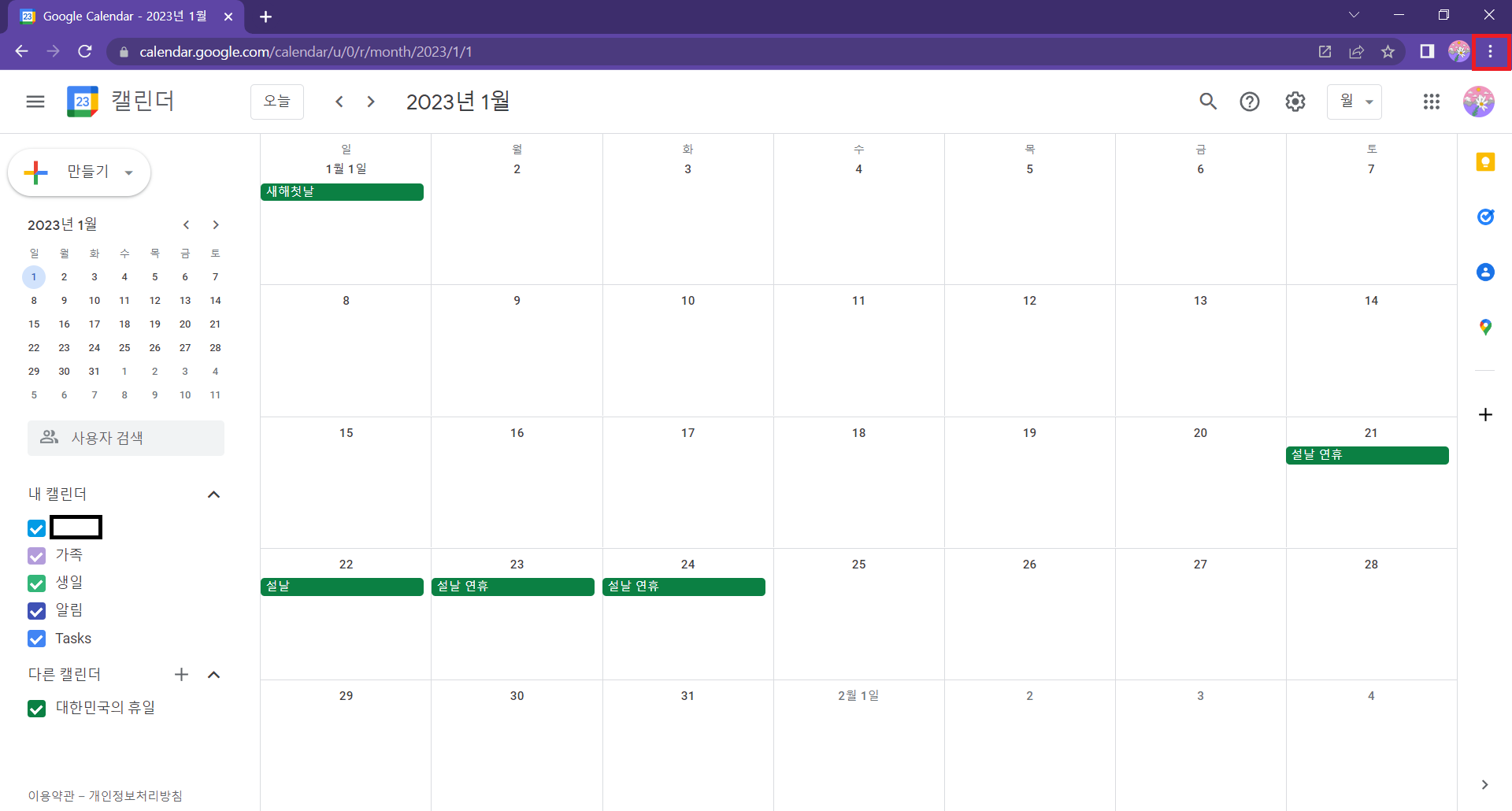Open the support help icon
Screen dimensions: 1512x811
(x=1250, y=102)
